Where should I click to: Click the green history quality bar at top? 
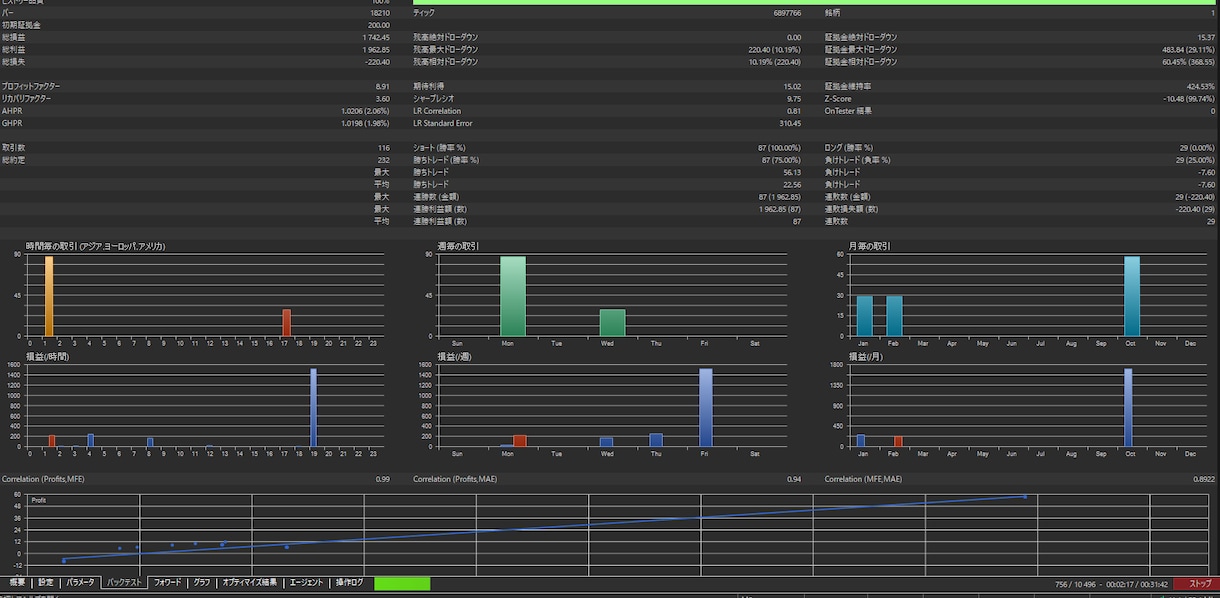pyautogui.click(x=816, y=2)
